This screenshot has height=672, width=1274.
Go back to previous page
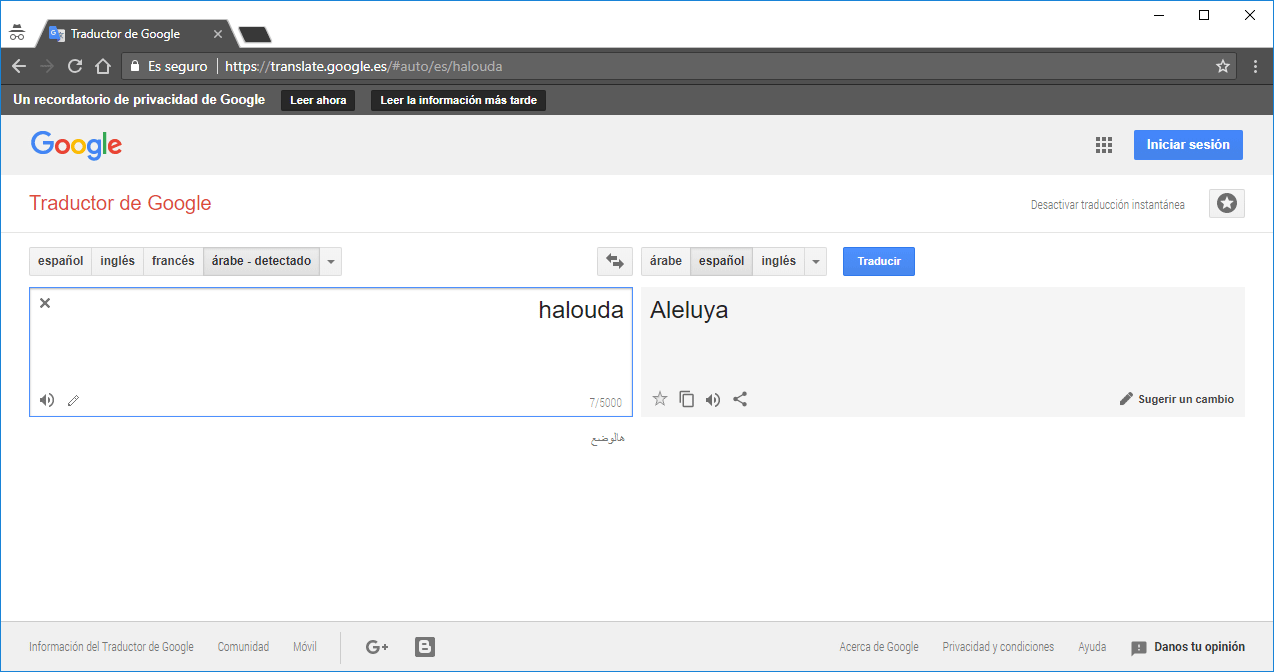click(18, 66)
